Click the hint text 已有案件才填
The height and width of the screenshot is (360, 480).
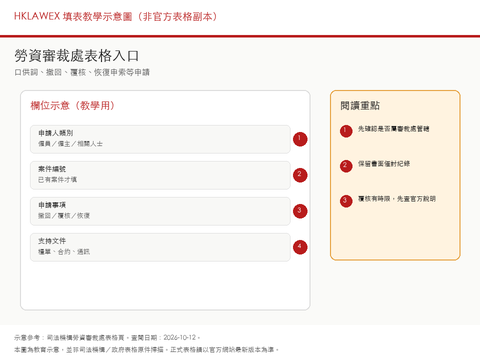57,180
